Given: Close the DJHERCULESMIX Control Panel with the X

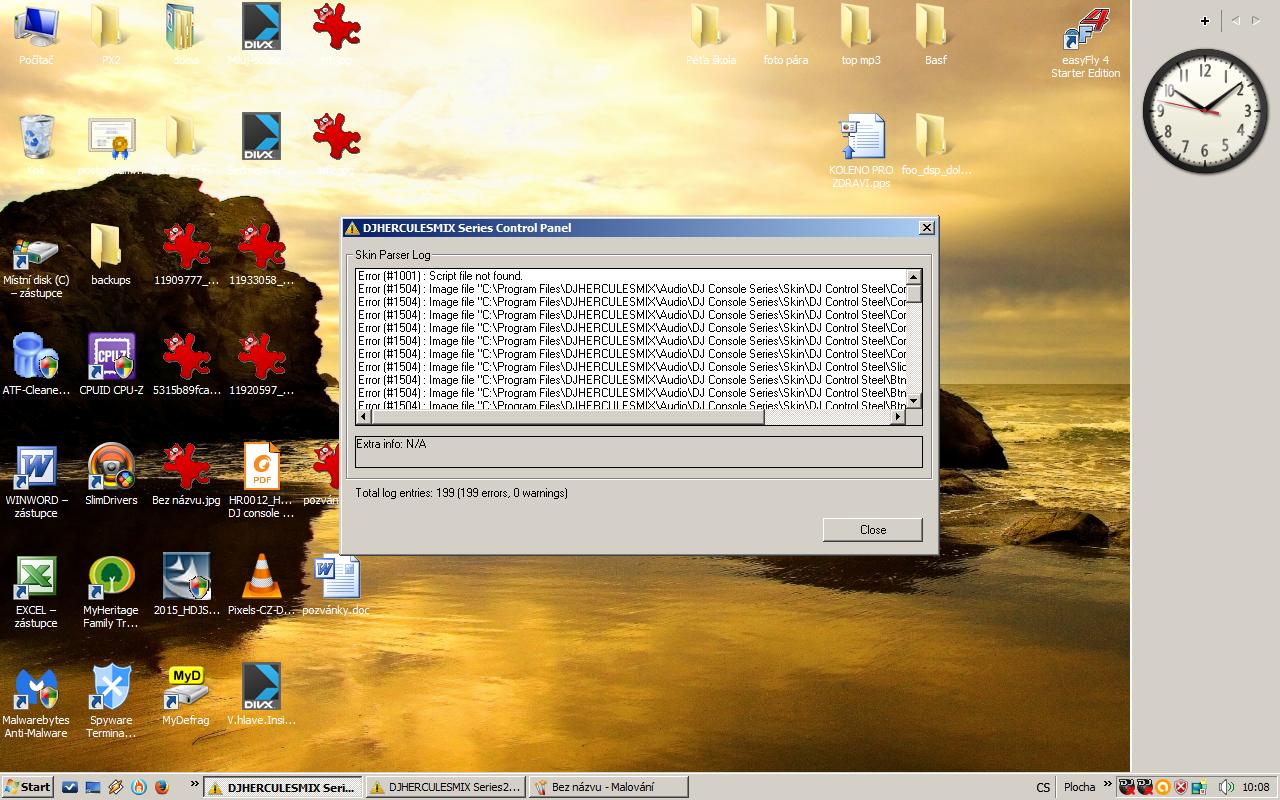Looking at the screenshot, I should tap(926, 228).
